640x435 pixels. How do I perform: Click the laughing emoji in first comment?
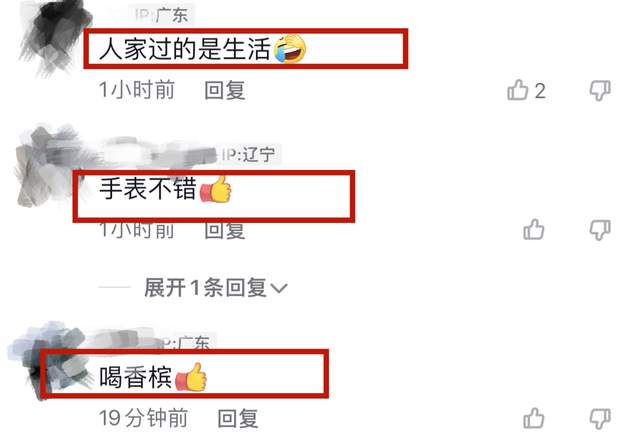tap(290, 49)
